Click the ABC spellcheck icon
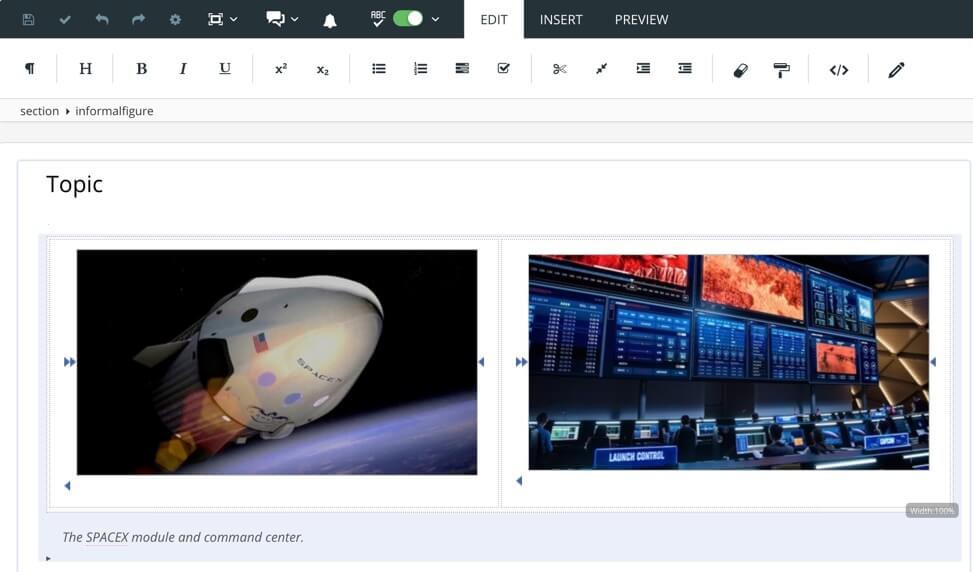The image size is (973, 572). tap(377, 19)
